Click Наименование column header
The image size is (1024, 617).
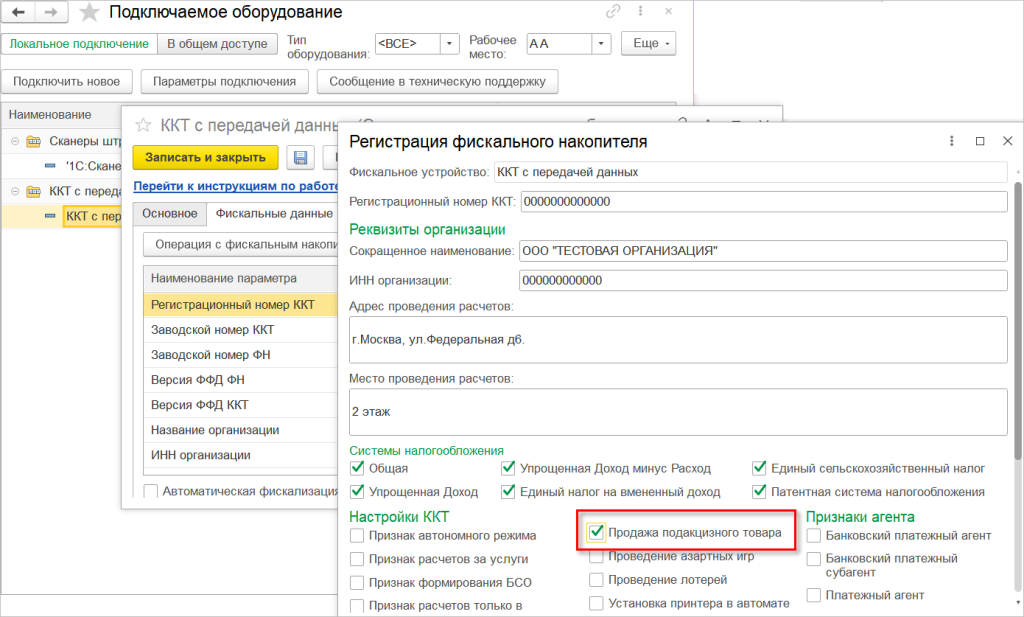[62, 115]
